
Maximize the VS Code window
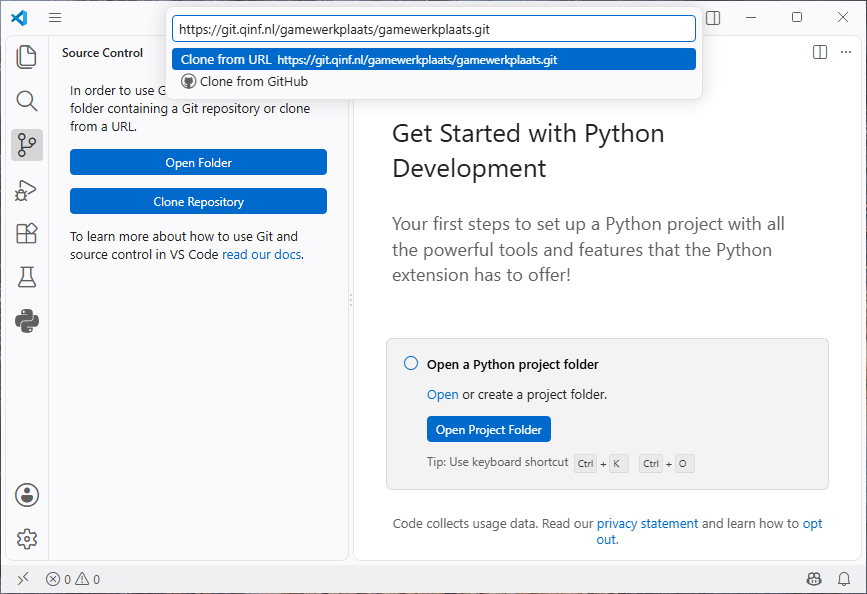[x=797, y=17]
